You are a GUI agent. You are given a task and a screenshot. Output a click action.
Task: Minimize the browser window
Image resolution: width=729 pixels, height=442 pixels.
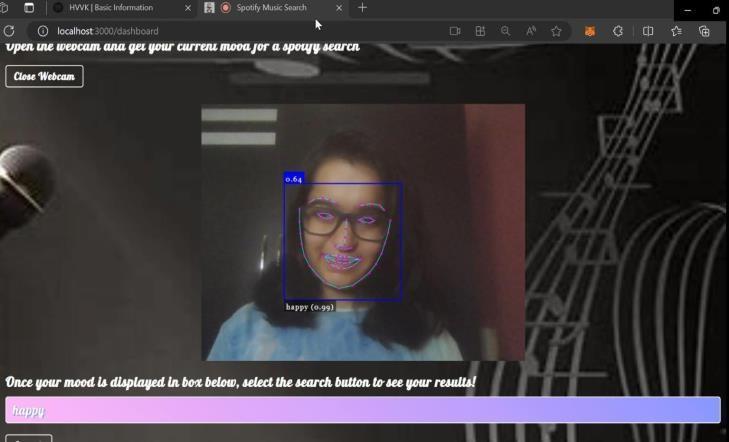point(687,10)
